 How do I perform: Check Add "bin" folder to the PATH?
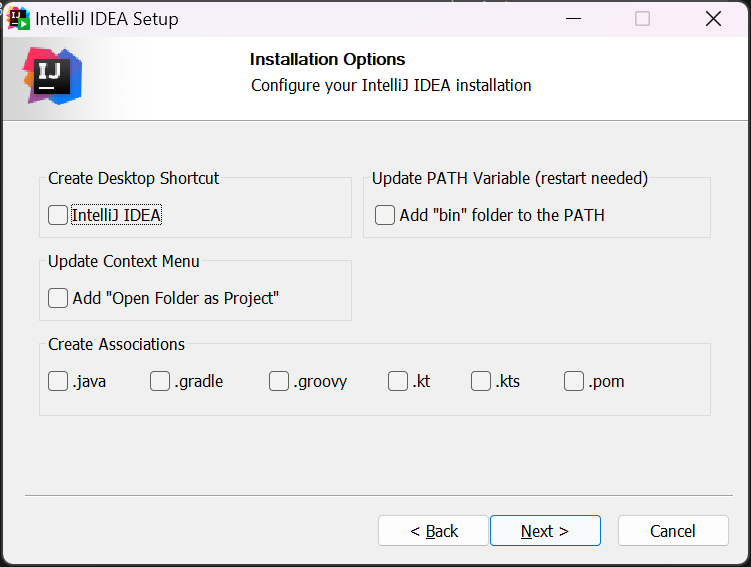point(385,215)
